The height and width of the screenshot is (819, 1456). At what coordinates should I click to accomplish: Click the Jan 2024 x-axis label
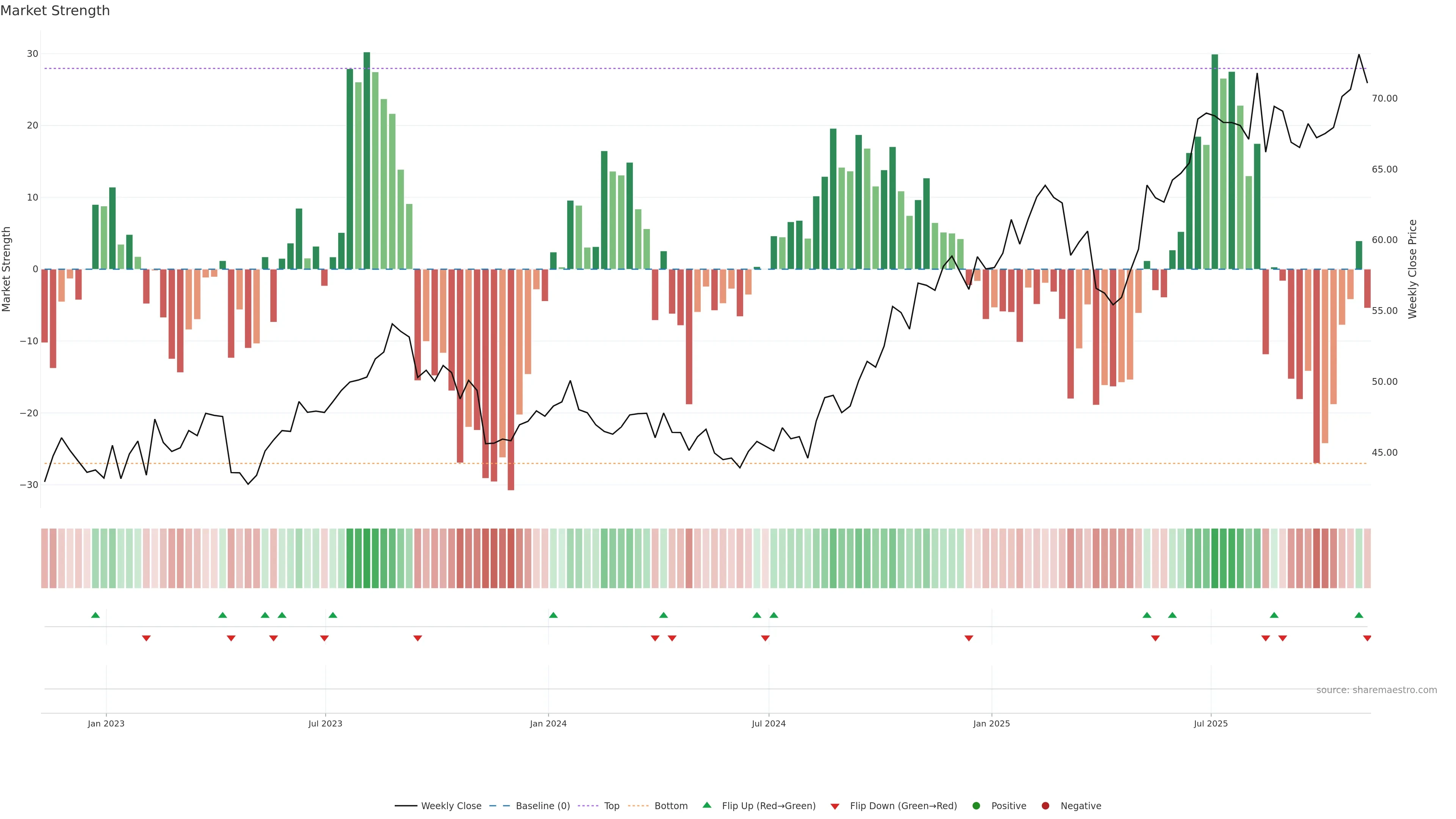(x=548, y=723)
